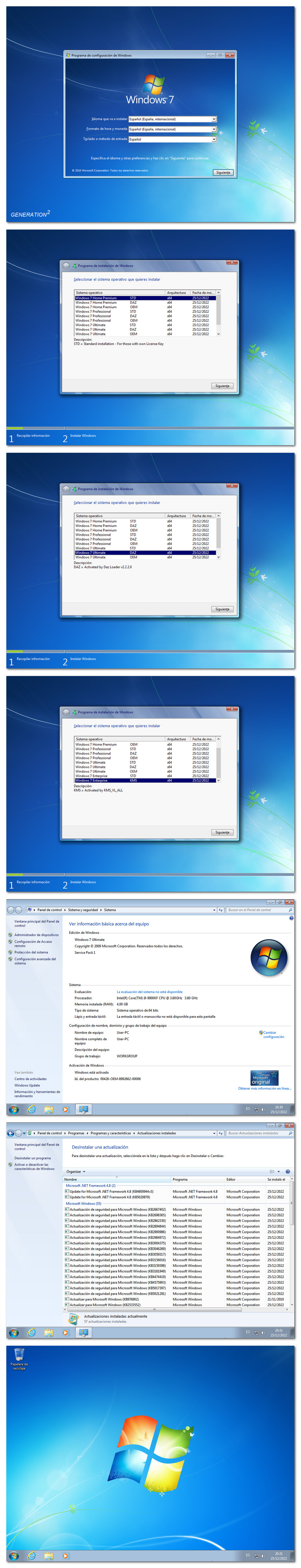Select highlighted 'Windows 7 Home Premium STD' row

pyautogui.click(x=145, y=298)
